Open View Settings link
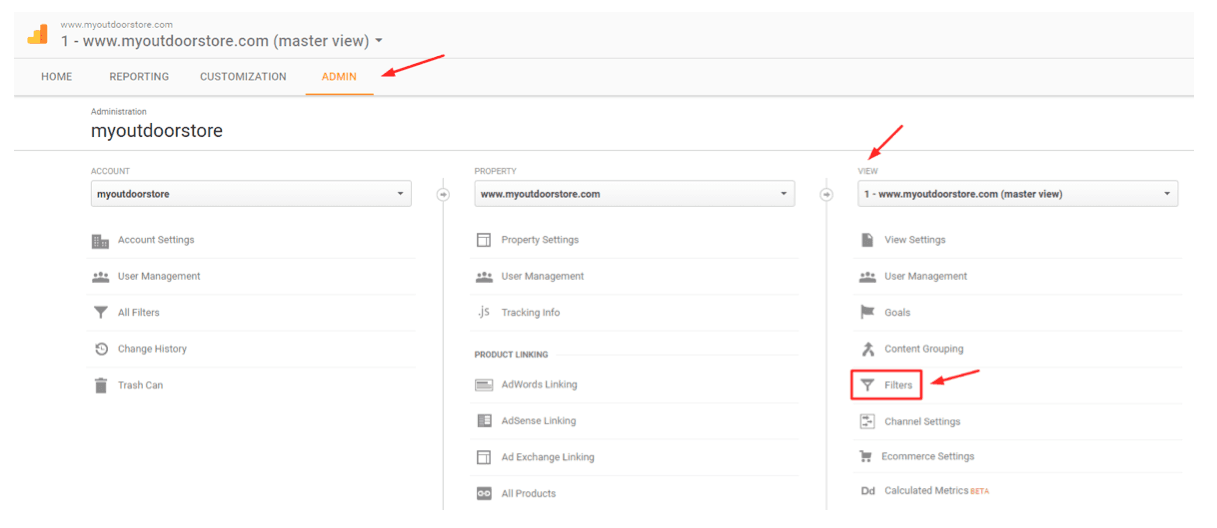Viewport: 1217px width, 528px height. (x=915, y=240)
